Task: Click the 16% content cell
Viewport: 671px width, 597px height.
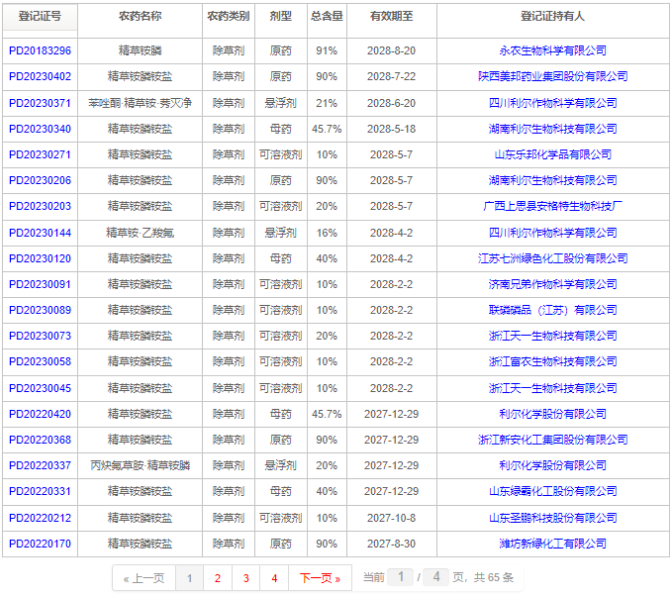Action: (x=327, y=233)
